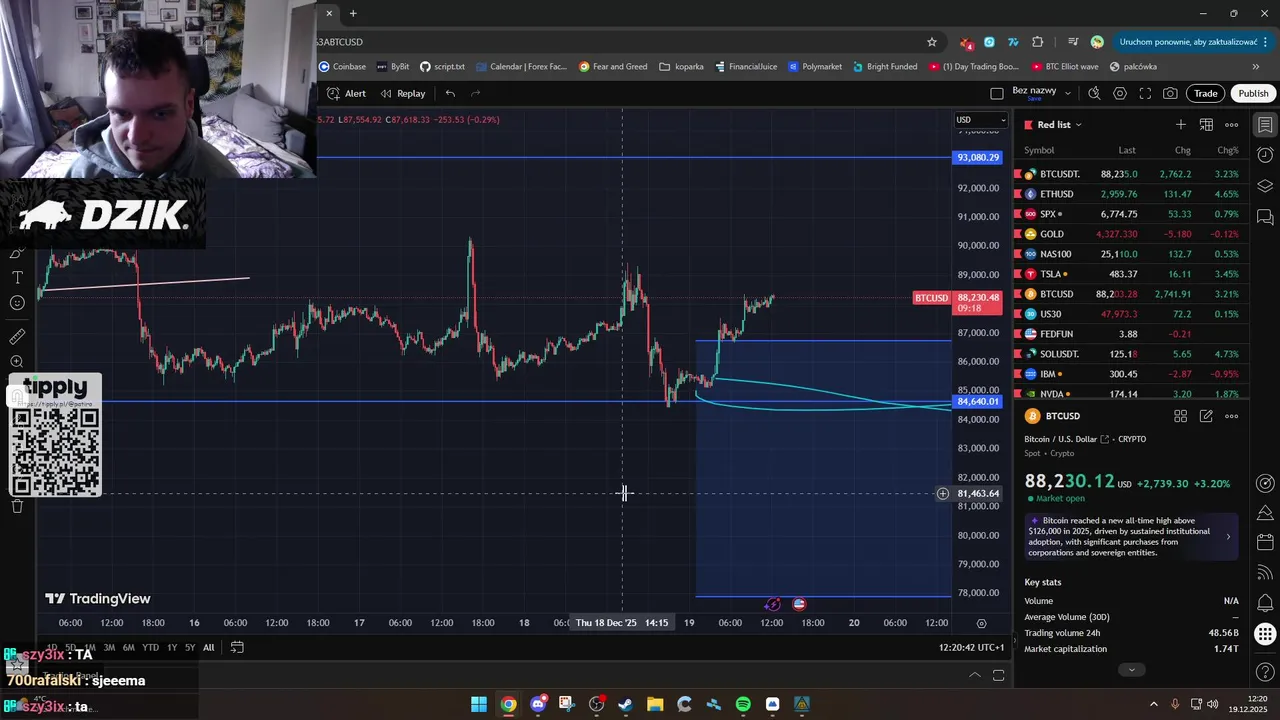Select the YTD time range
1280x720 pixels.
pyautogui.click(x=150, y=647)
